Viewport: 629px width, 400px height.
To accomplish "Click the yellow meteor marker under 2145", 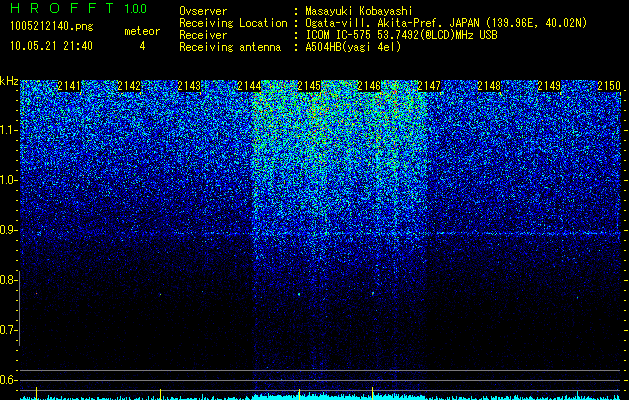I will (299, 393).
